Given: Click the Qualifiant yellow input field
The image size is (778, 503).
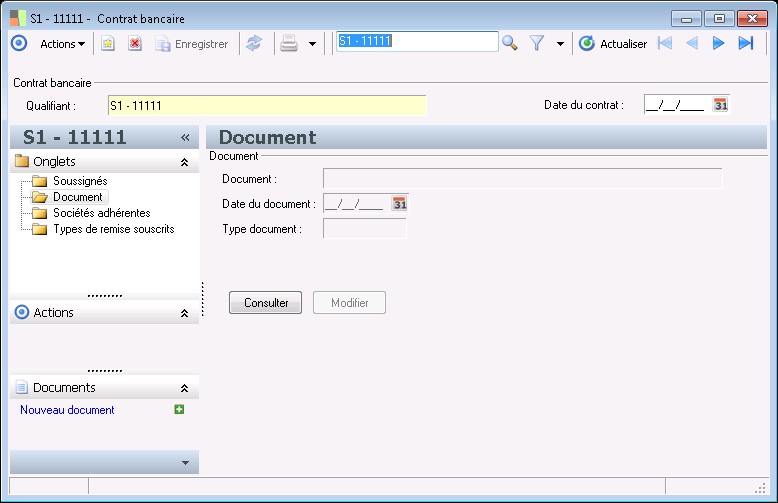Looking at the screenshot, I should click(x=267, y=105).
